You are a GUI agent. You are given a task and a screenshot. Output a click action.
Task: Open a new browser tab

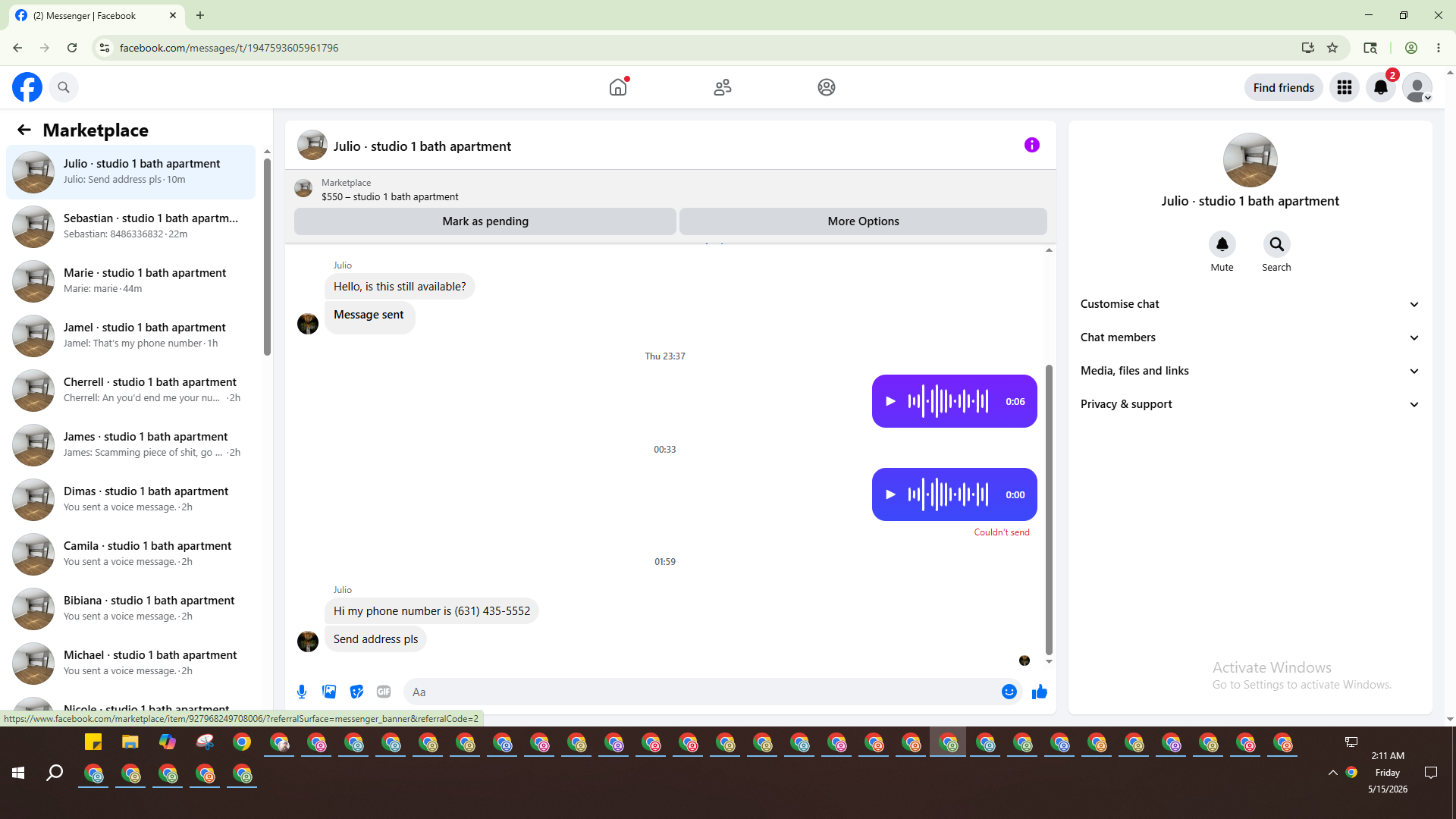200,15
